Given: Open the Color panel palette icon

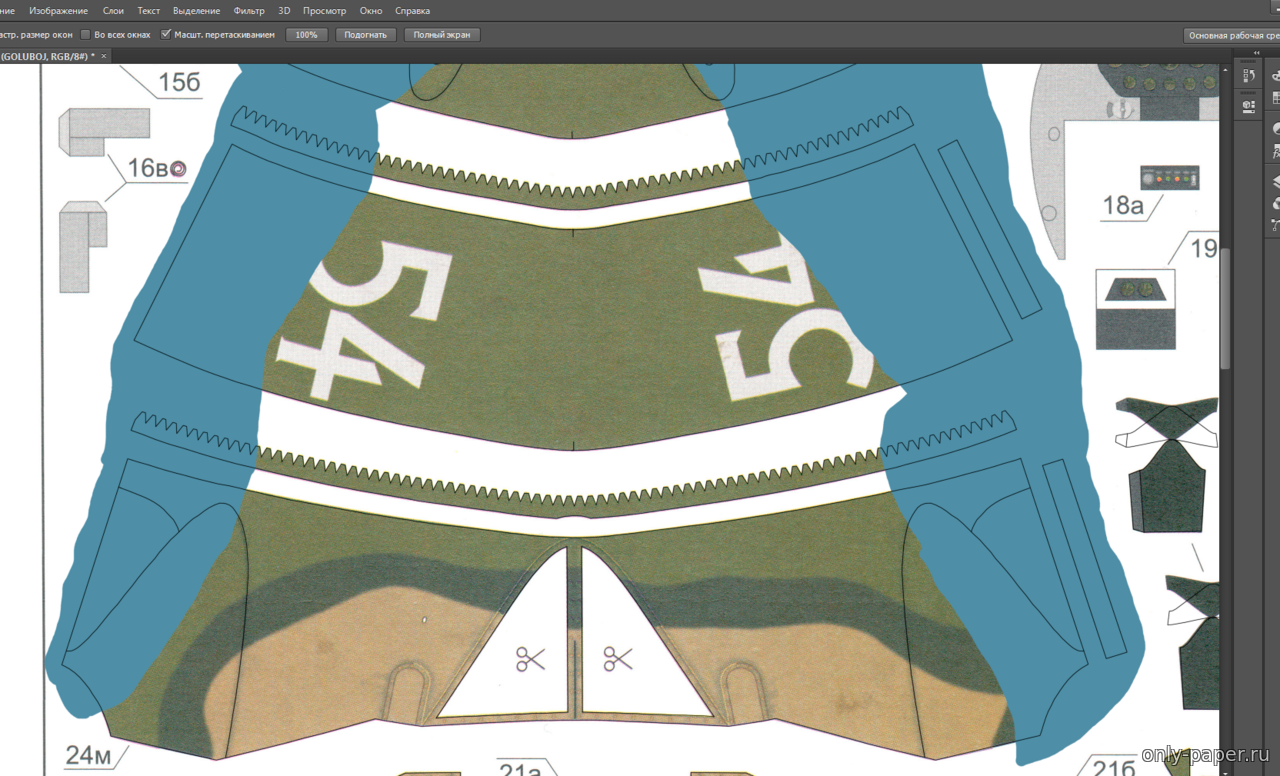Looking at the screenshot, I should tap(1276, 76).
